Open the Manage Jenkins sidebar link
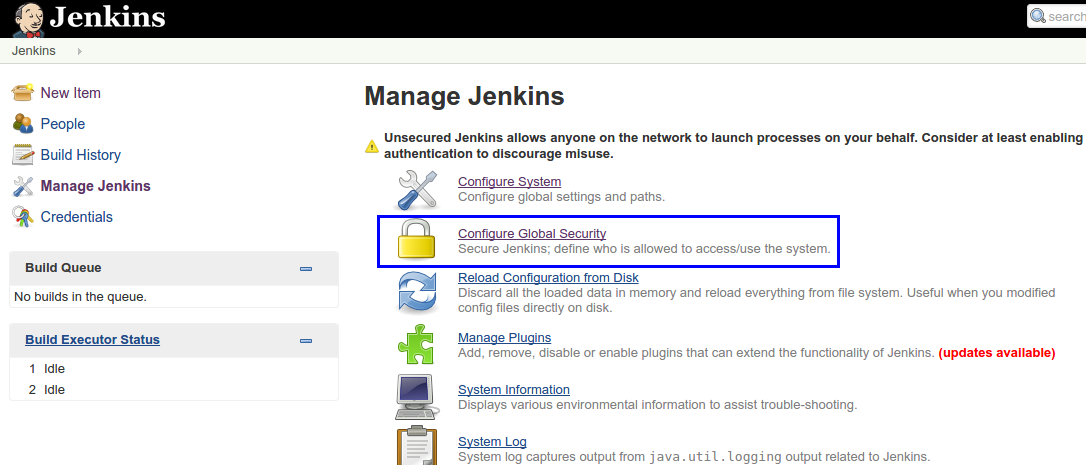The width and height of the screenshot is (1086, 465). pyautogui.click(x=96, y=186)
